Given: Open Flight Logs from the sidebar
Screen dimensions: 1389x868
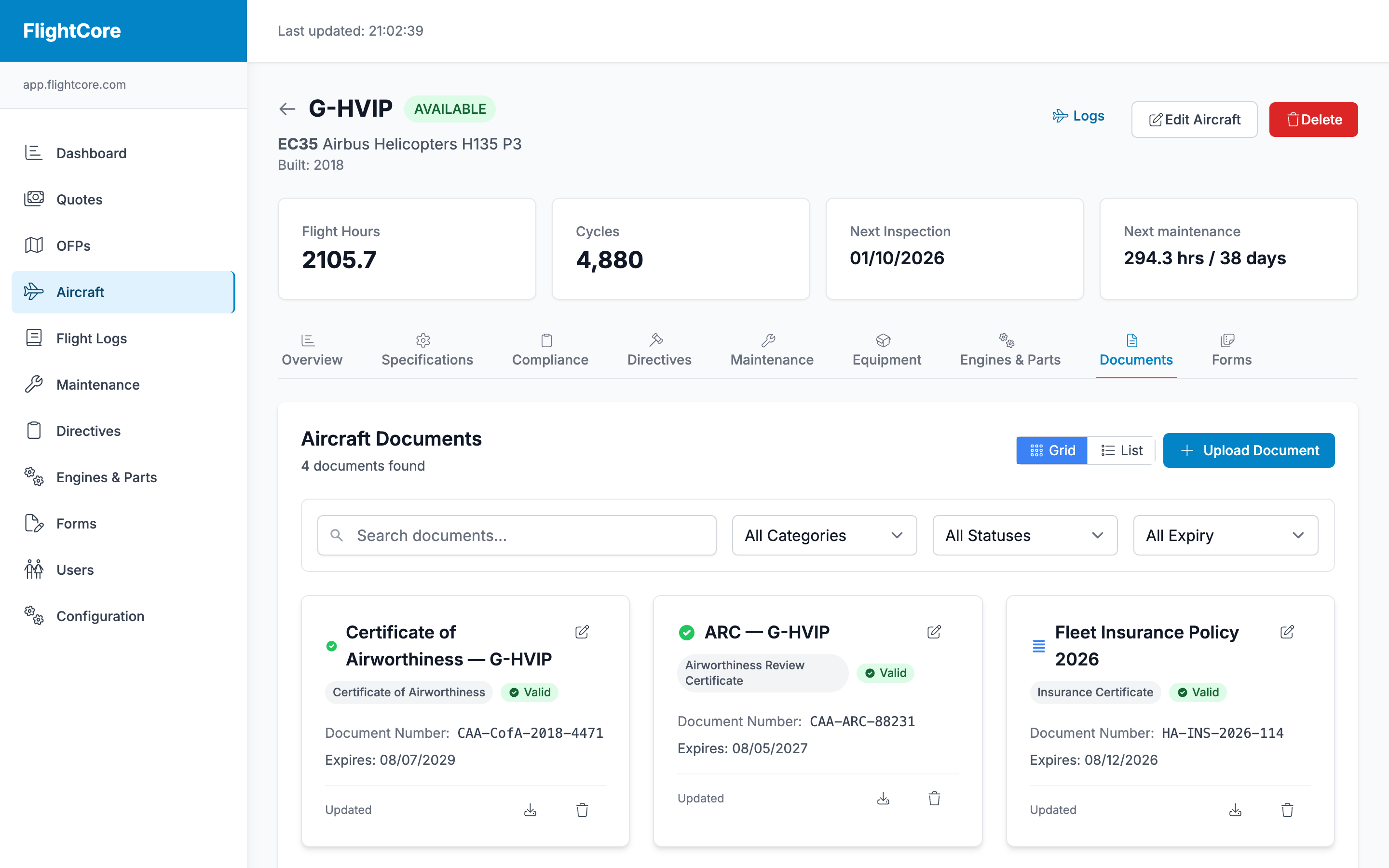Looking at the screenshot, I should [123, 338].
